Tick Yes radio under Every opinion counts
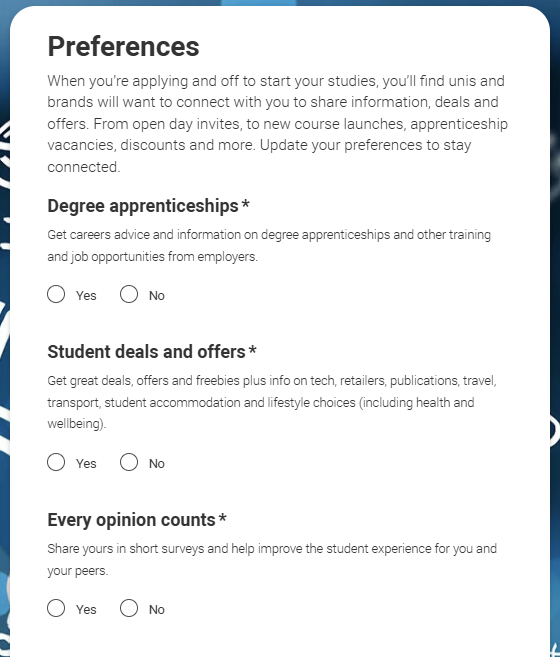560x657 pixels. click(x=56, y=608)
